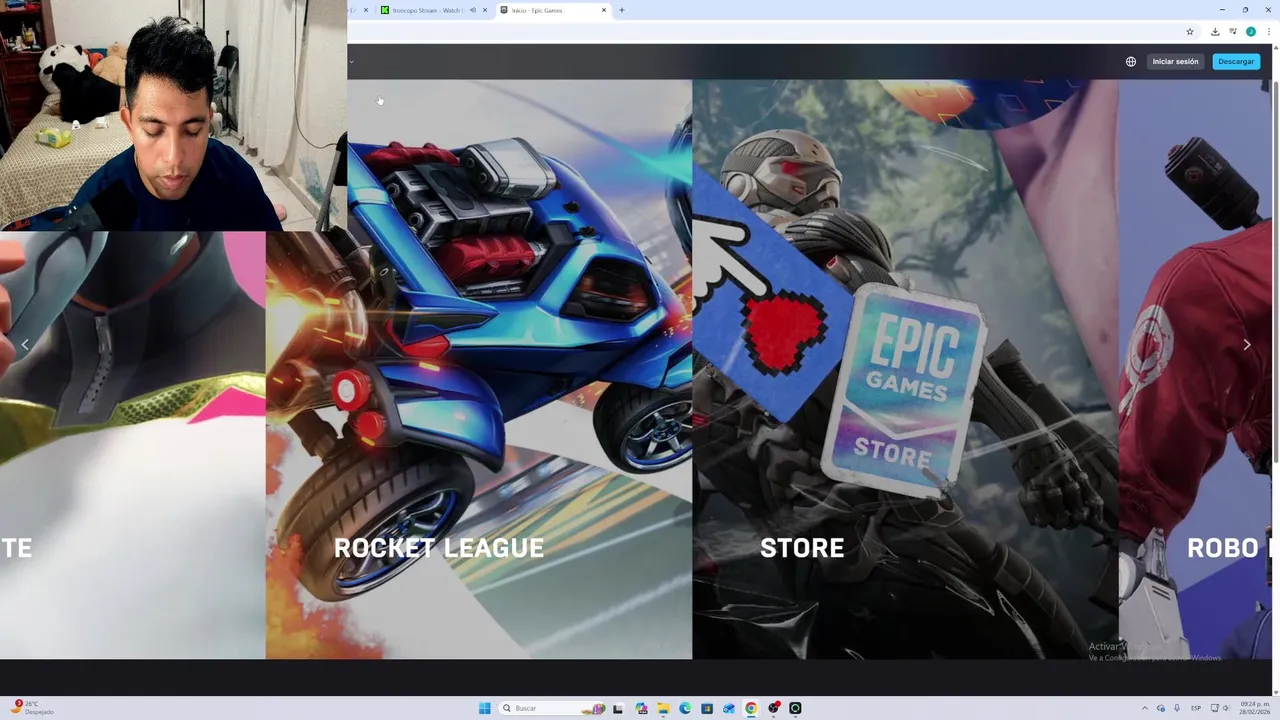Open the volume tray icon

pyautogui.click(x=1226, y=708)
